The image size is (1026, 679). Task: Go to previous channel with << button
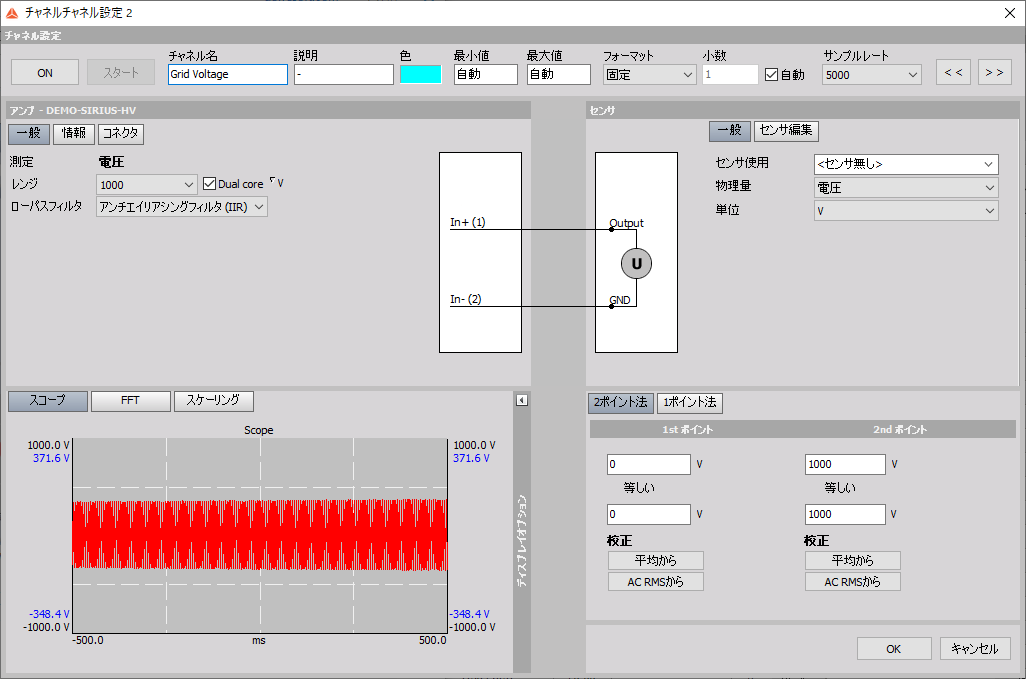[x=953, y=73]
